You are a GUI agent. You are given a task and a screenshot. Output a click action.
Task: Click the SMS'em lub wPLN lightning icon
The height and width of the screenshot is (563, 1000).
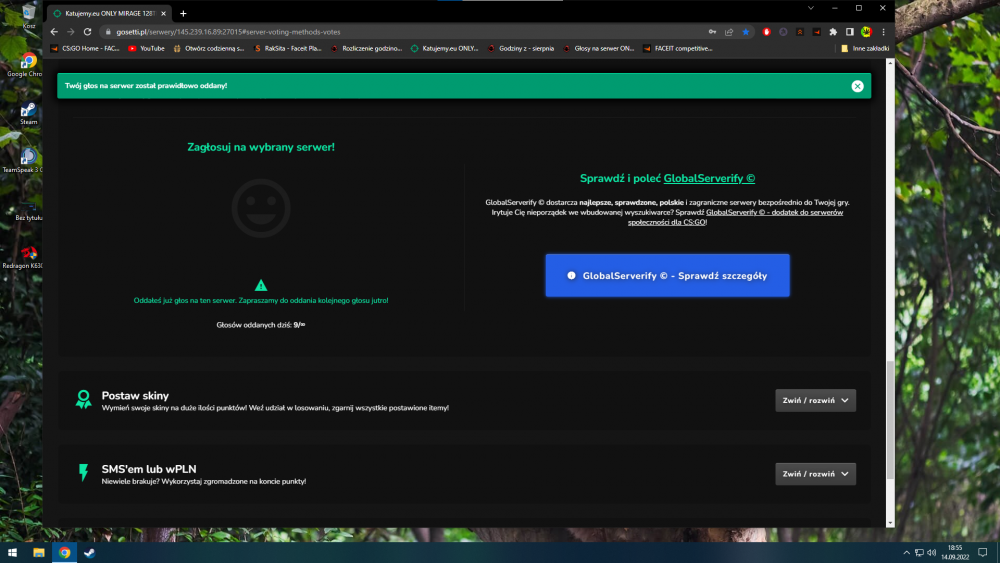[x=84, y=472]
